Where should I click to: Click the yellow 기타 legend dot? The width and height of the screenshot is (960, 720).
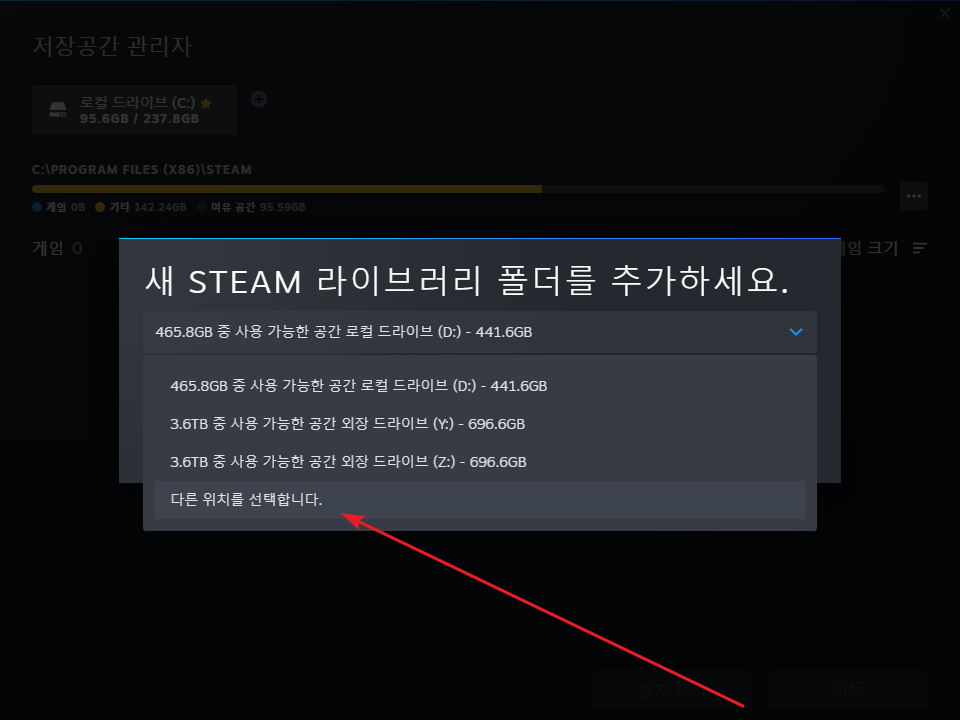100,207
